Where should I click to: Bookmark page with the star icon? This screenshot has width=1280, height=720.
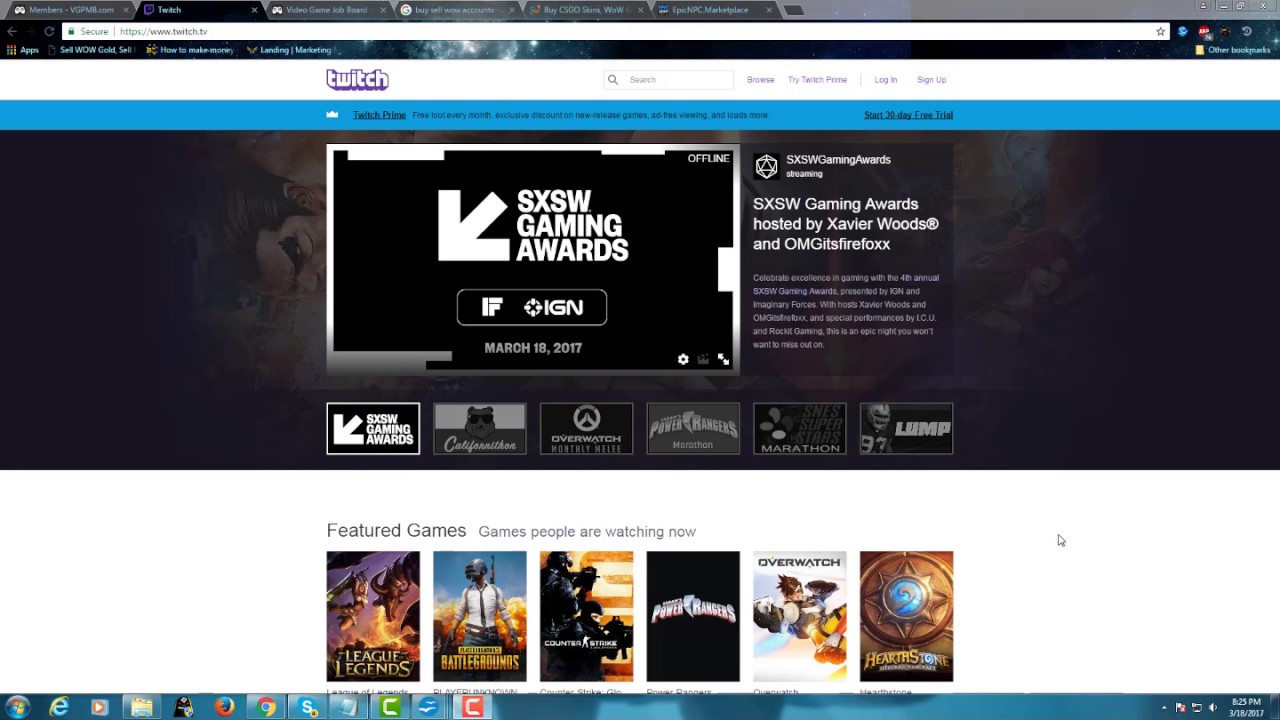[x=1160, y=31]
